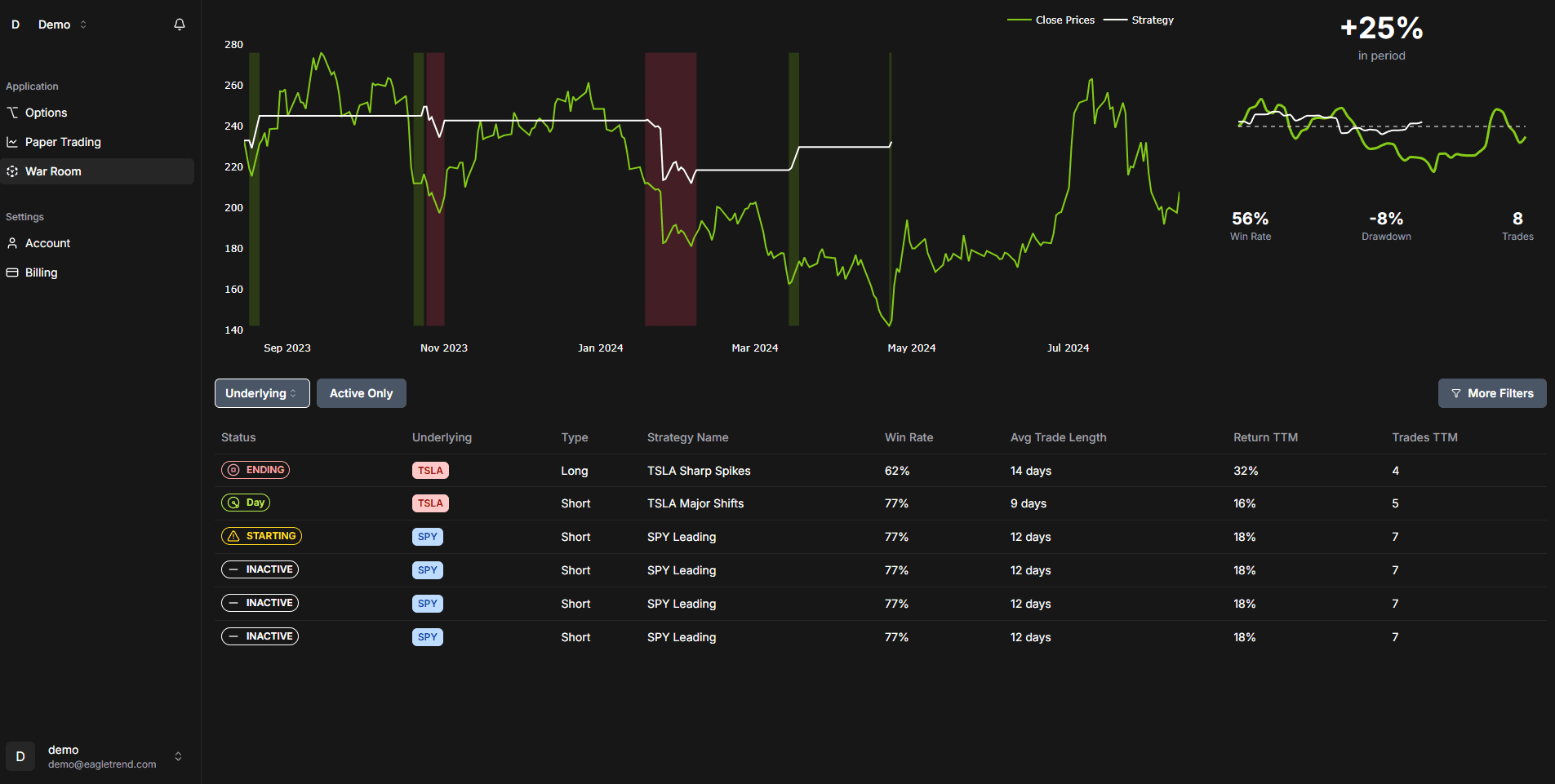Click the ENDING status badge

click(255, 470)
